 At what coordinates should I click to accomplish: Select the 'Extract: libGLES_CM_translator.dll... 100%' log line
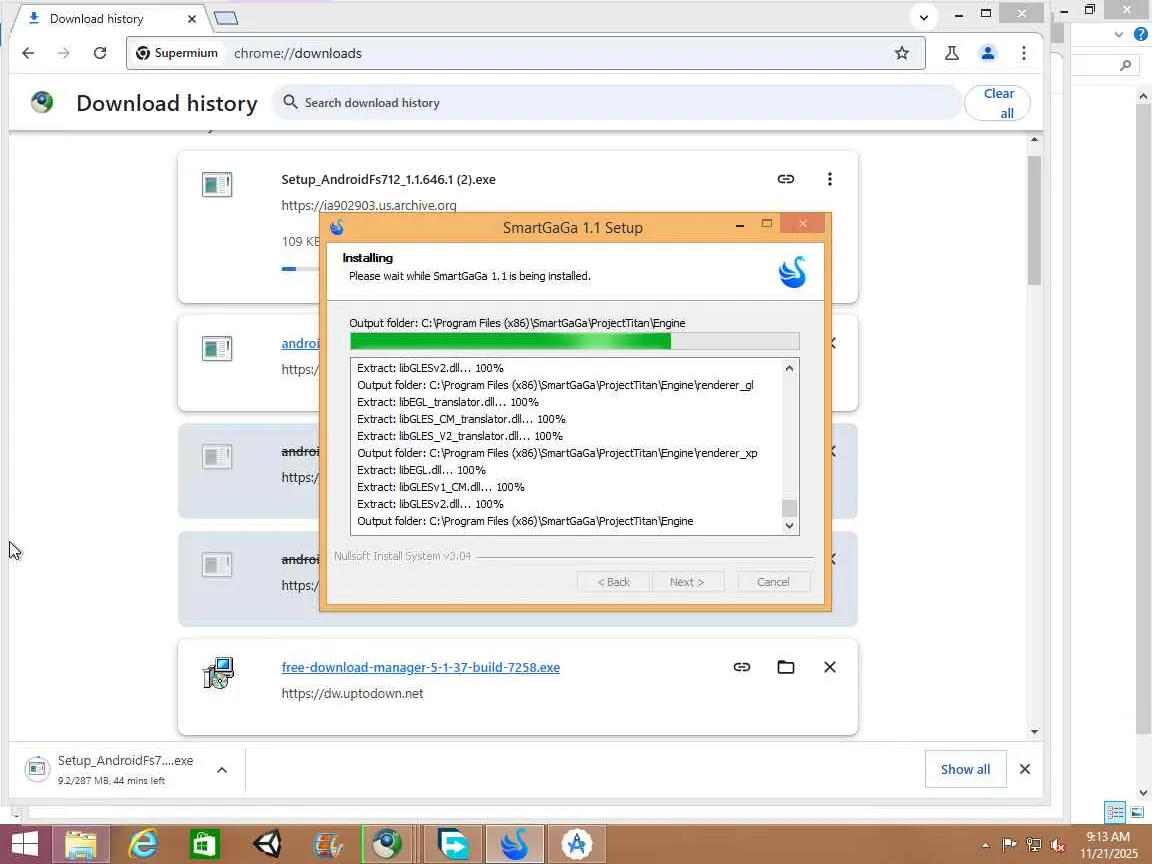[x=461, y=419]
